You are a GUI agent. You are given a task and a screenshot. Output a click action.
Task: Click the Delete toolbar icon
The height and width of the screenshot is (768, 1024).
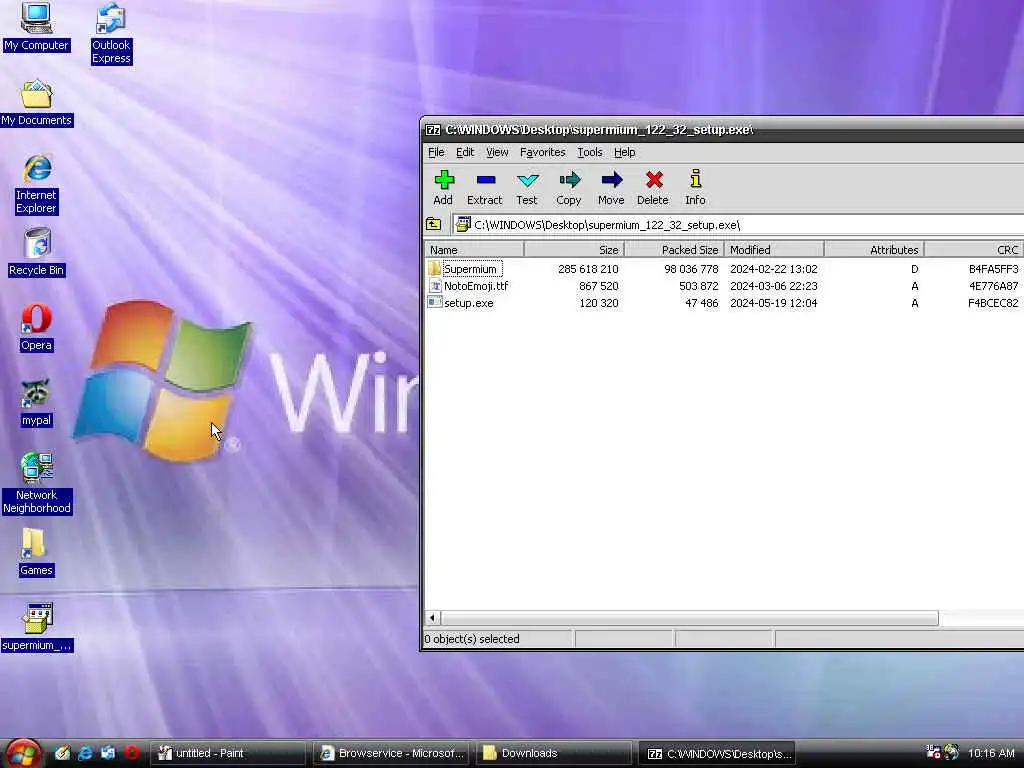tap(653, 187)
